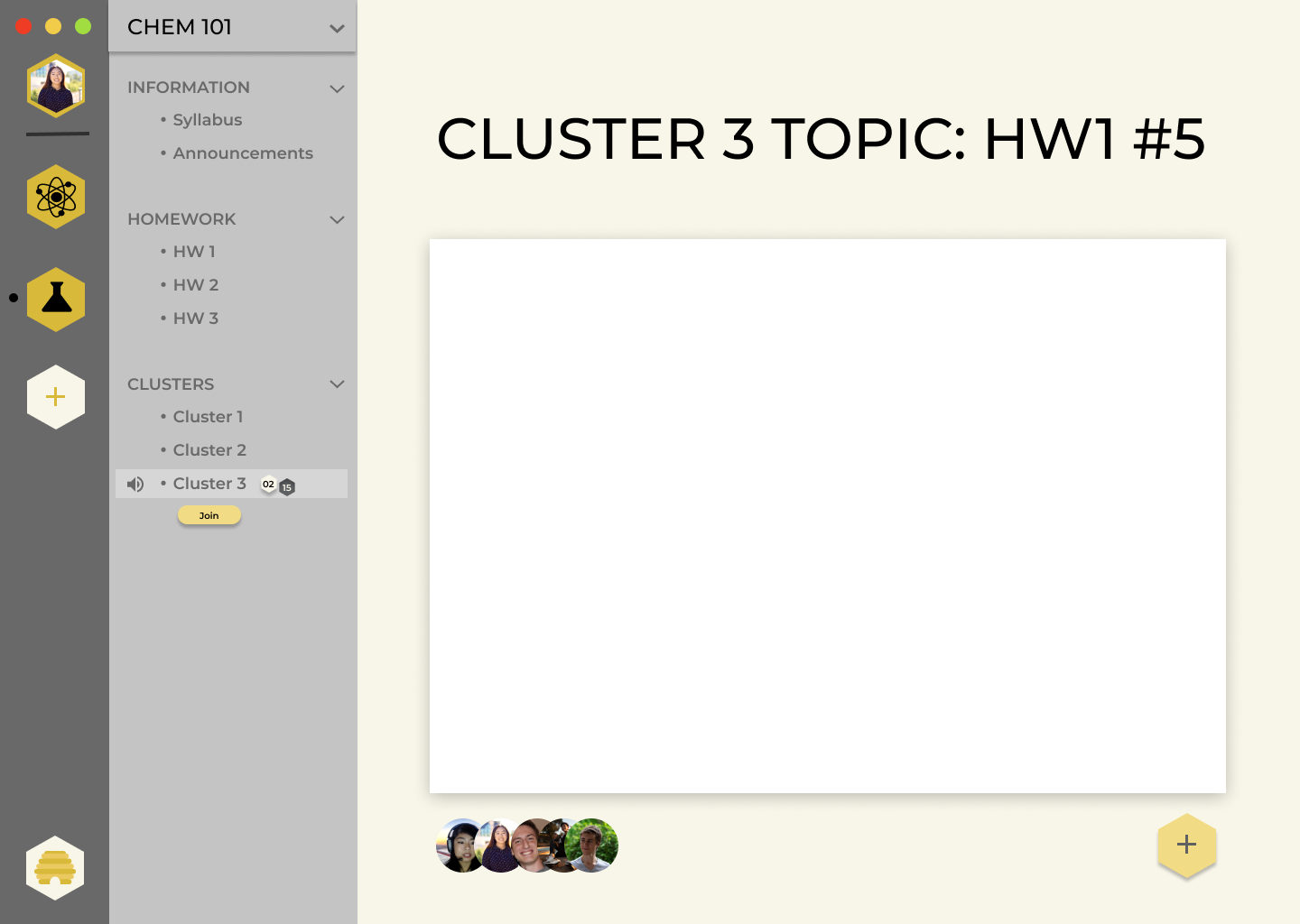Click the CLUSTERS section header
Image resolution: width=1300 pixels, height=924 pixels.
tap(171, 384)
